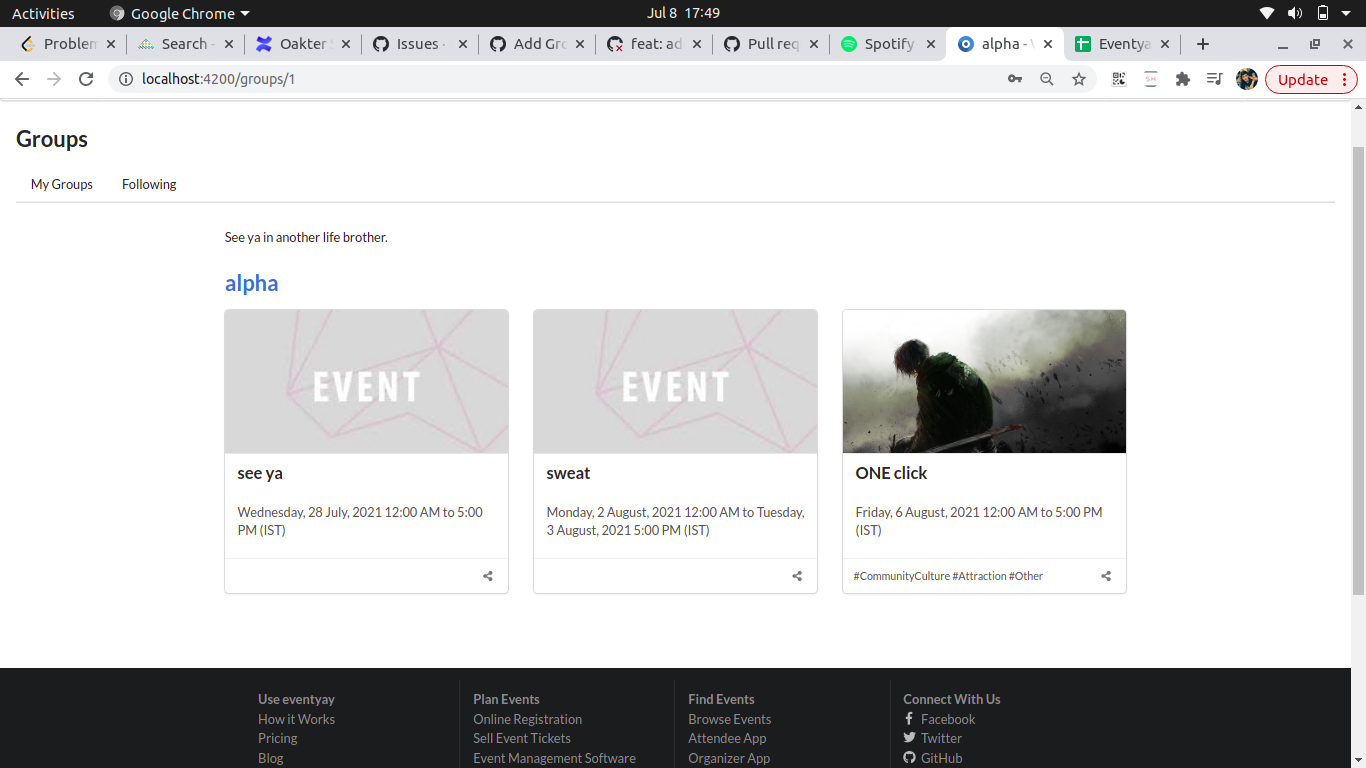Open the clock showing Jul 8 17:49
Screen dimensions: 1366x768
point(683,13)
